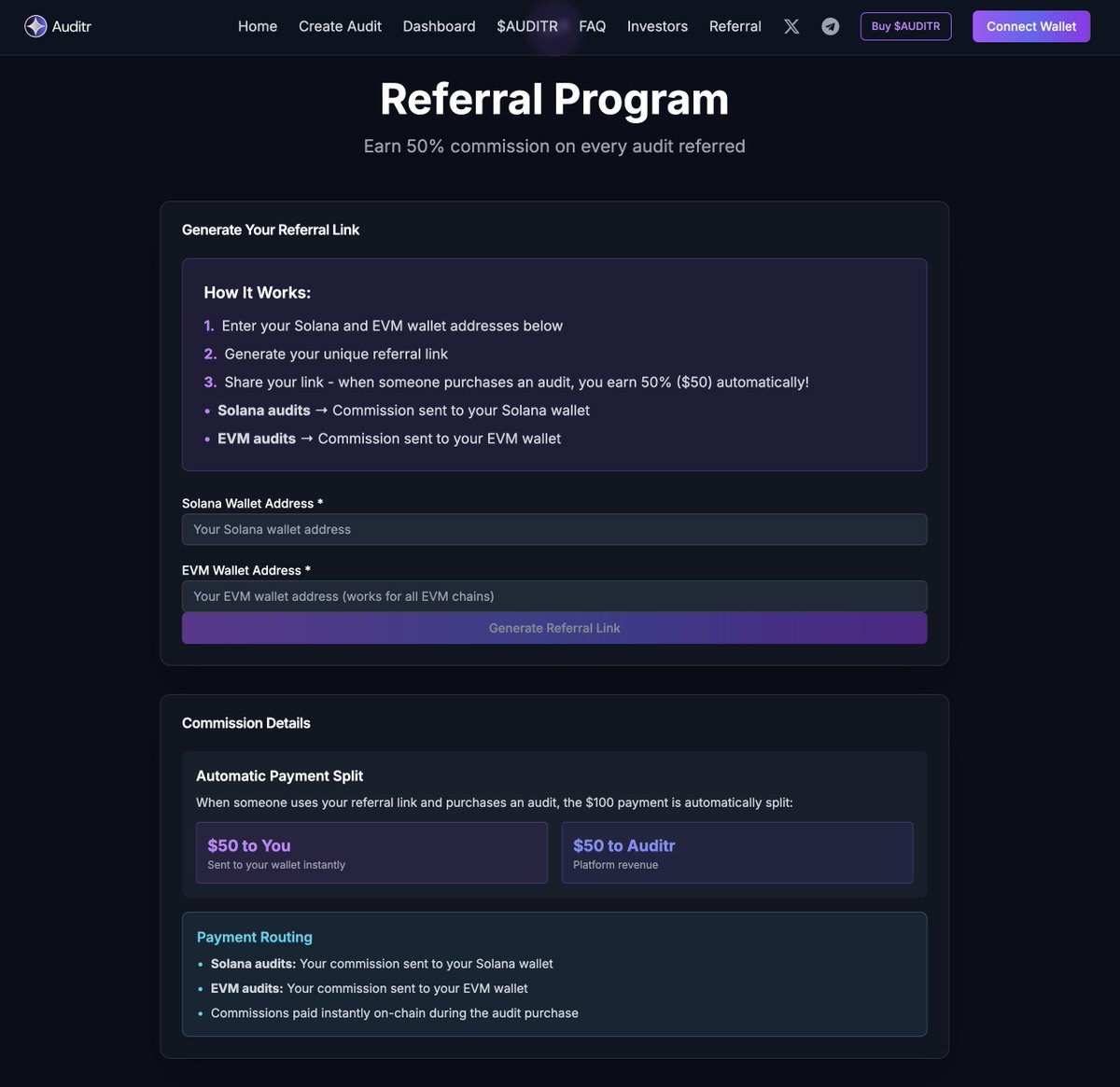
Task: Click the Auditr brand name text
Action: click(72, 26)
